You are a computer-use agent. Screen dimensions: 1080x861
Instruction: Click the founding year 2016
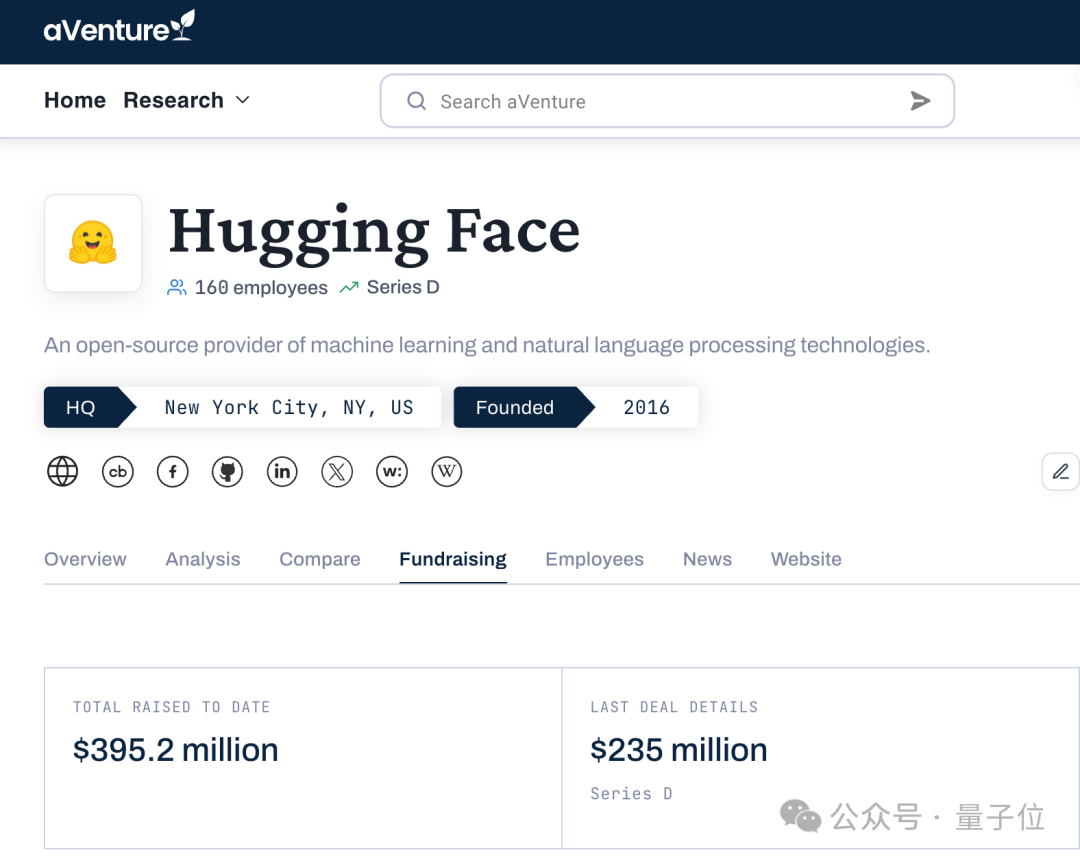tap(646, 408)
